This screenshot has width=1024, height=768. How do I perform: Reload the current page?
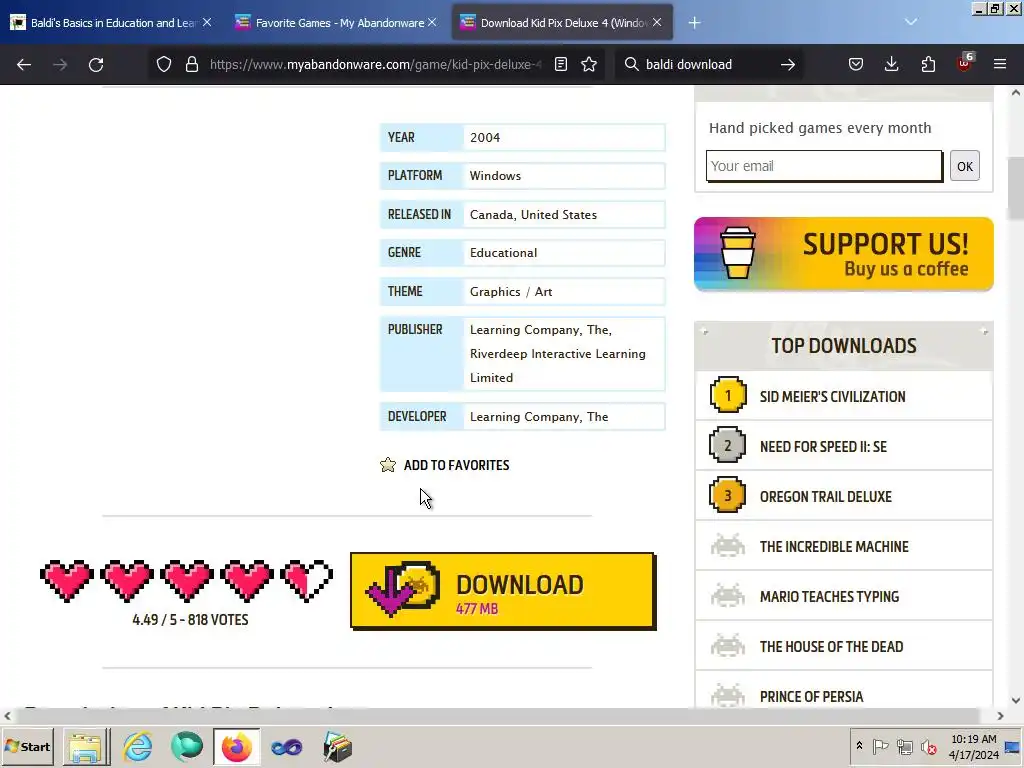click(96, 65)
